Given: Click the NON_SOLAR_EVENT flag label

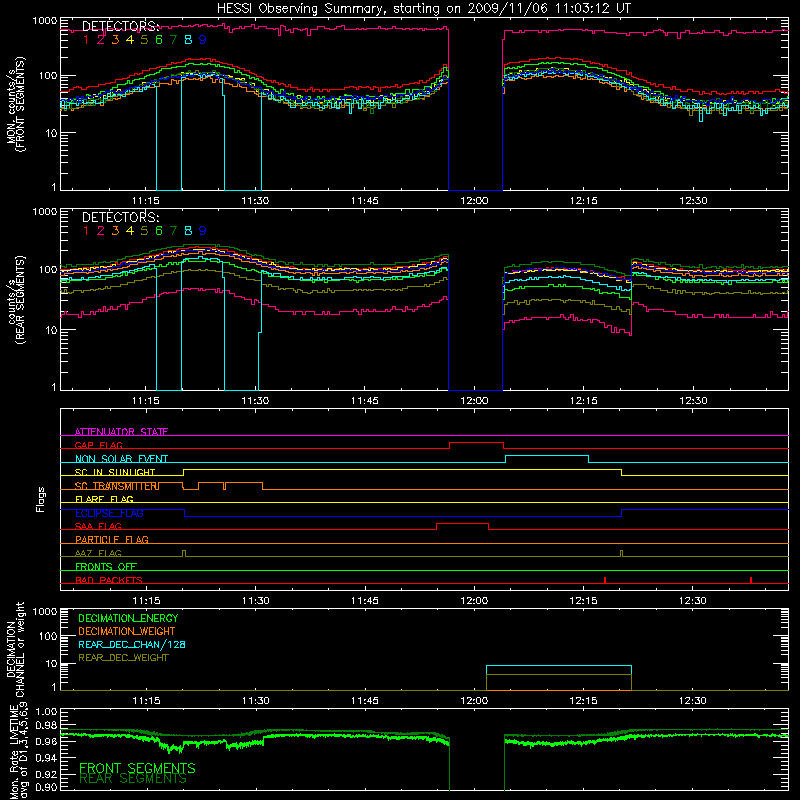Looking at the screenshot, I should [x=121, y=459].
